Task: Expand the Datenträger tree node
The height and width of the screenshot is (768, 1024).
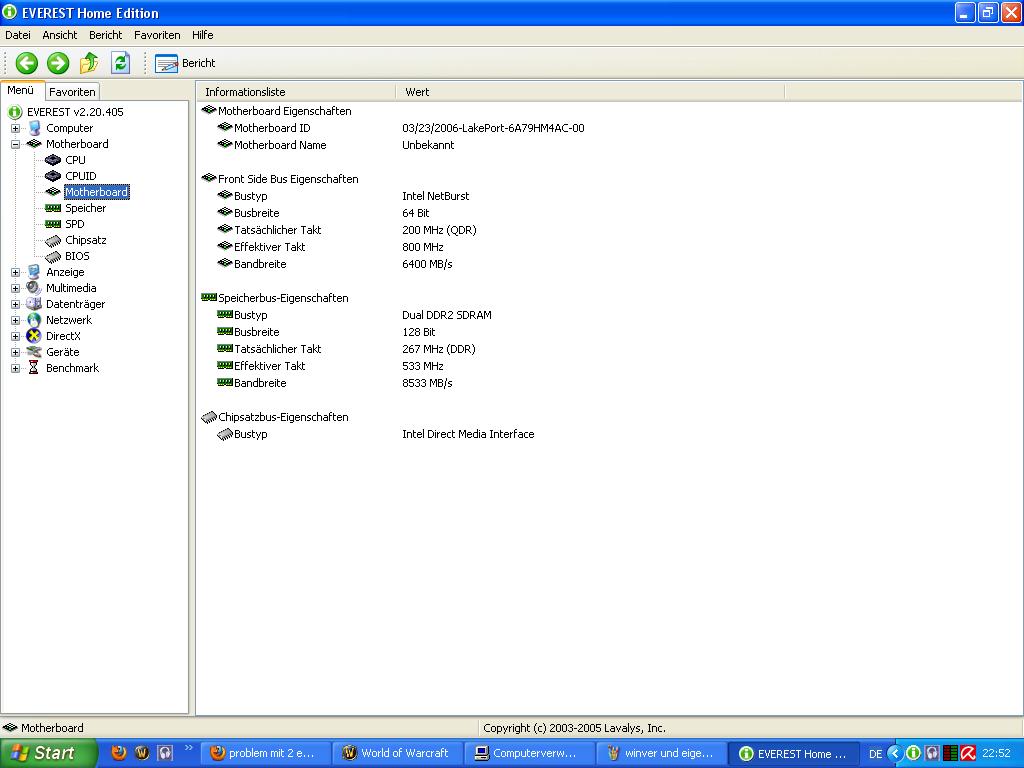Action: point(16,304)
